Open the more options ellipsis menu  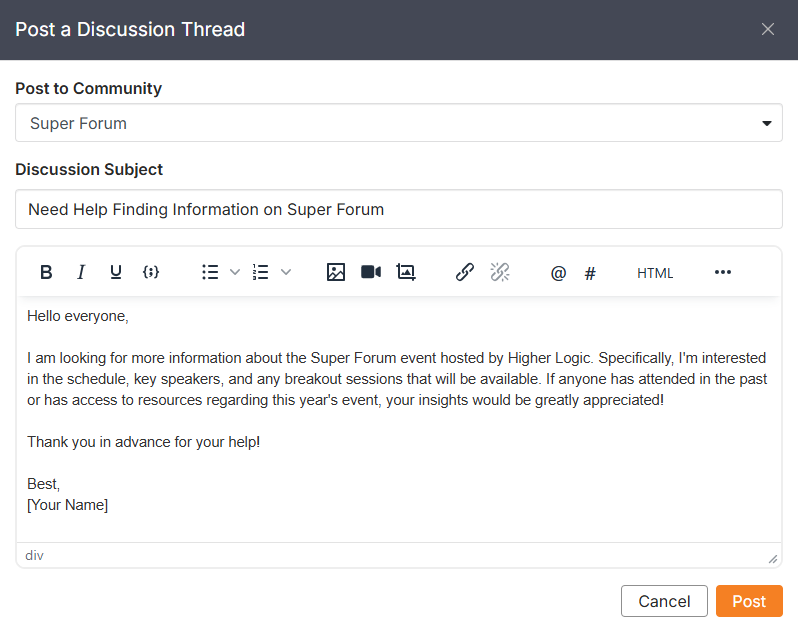[x=723, y=272]
